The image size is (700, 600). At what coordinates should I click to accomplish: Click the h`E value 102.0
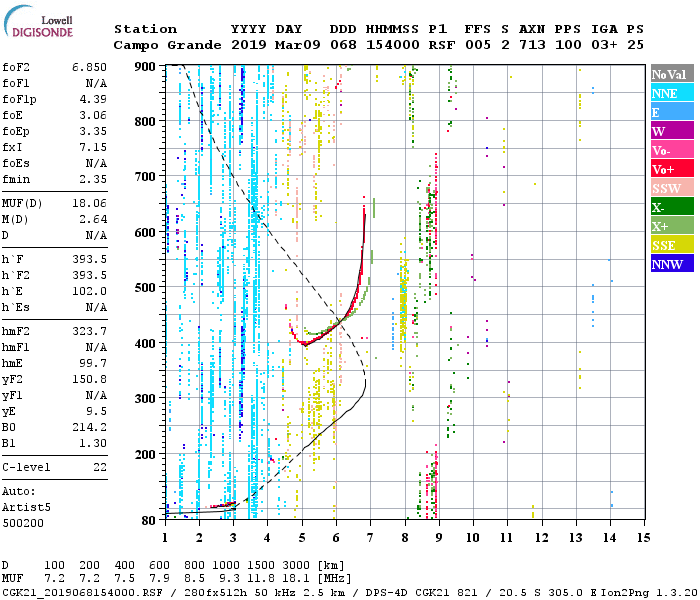[89, 292]
